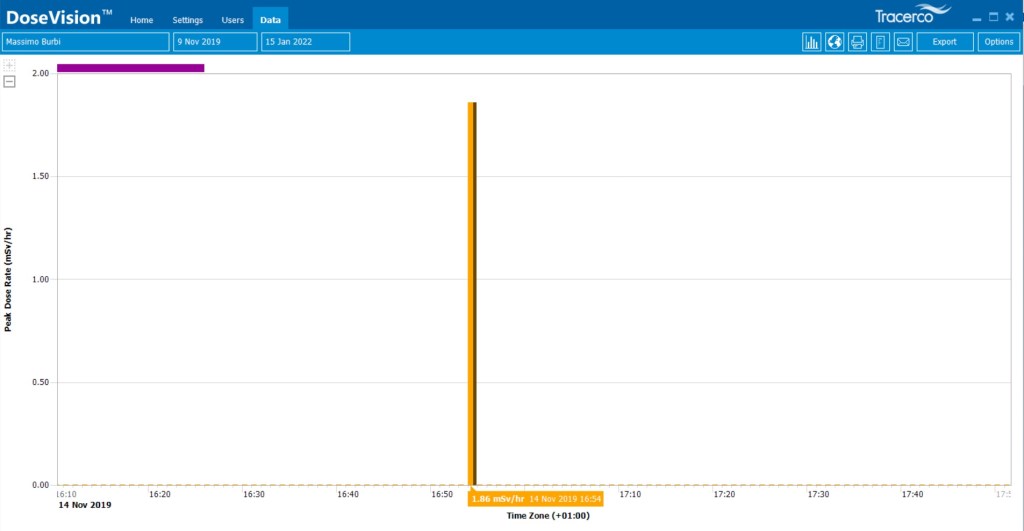
Task: Click the purple bar above the chart
Action: pos(130,68)
